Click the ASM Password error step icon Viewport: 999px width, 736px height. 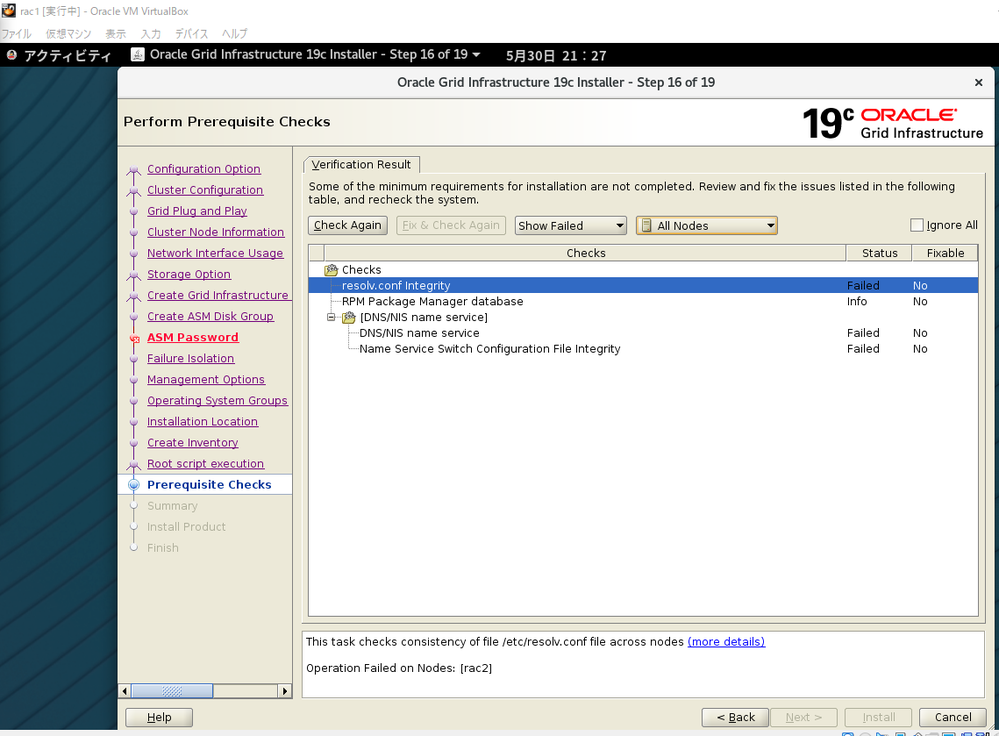pyautogui.click(x=134, y=338)
